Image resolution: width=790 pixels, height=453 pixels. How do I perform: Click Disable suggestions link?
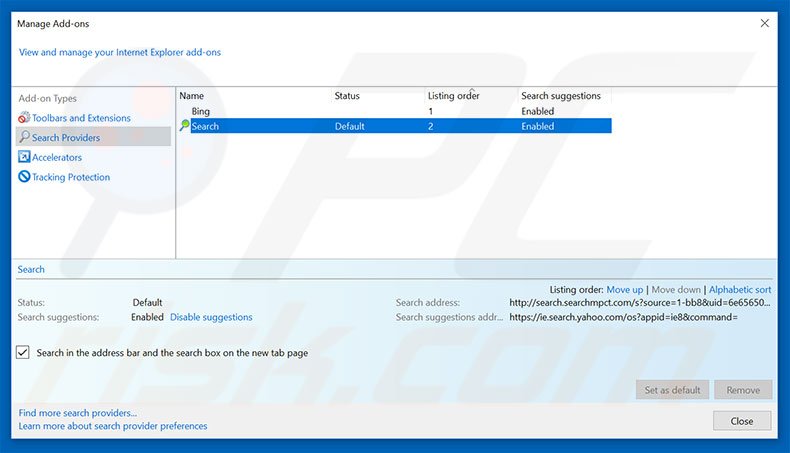[211, 317]
